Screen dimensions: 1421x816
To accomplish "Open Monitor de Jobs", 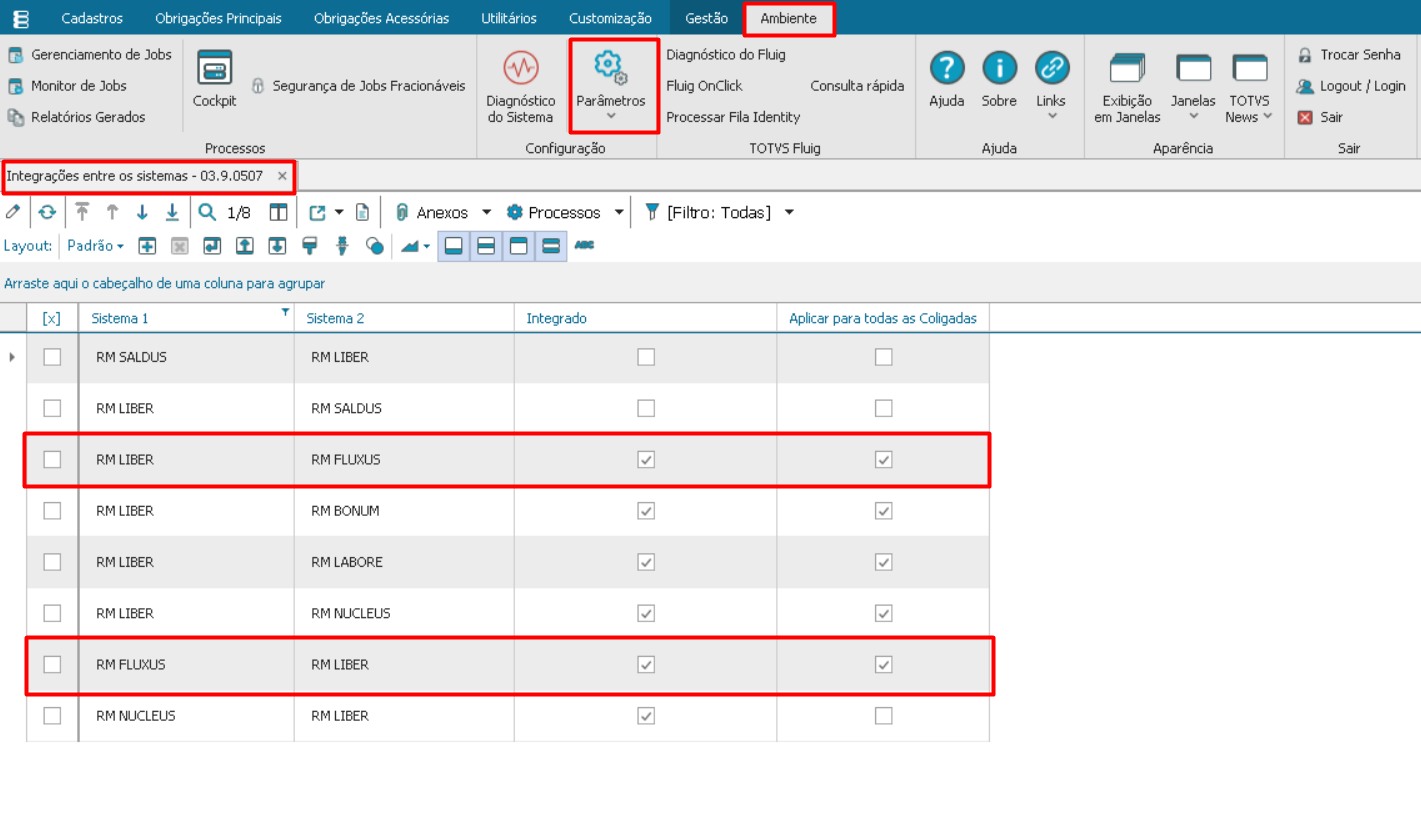I will click(x=68, y=86).
